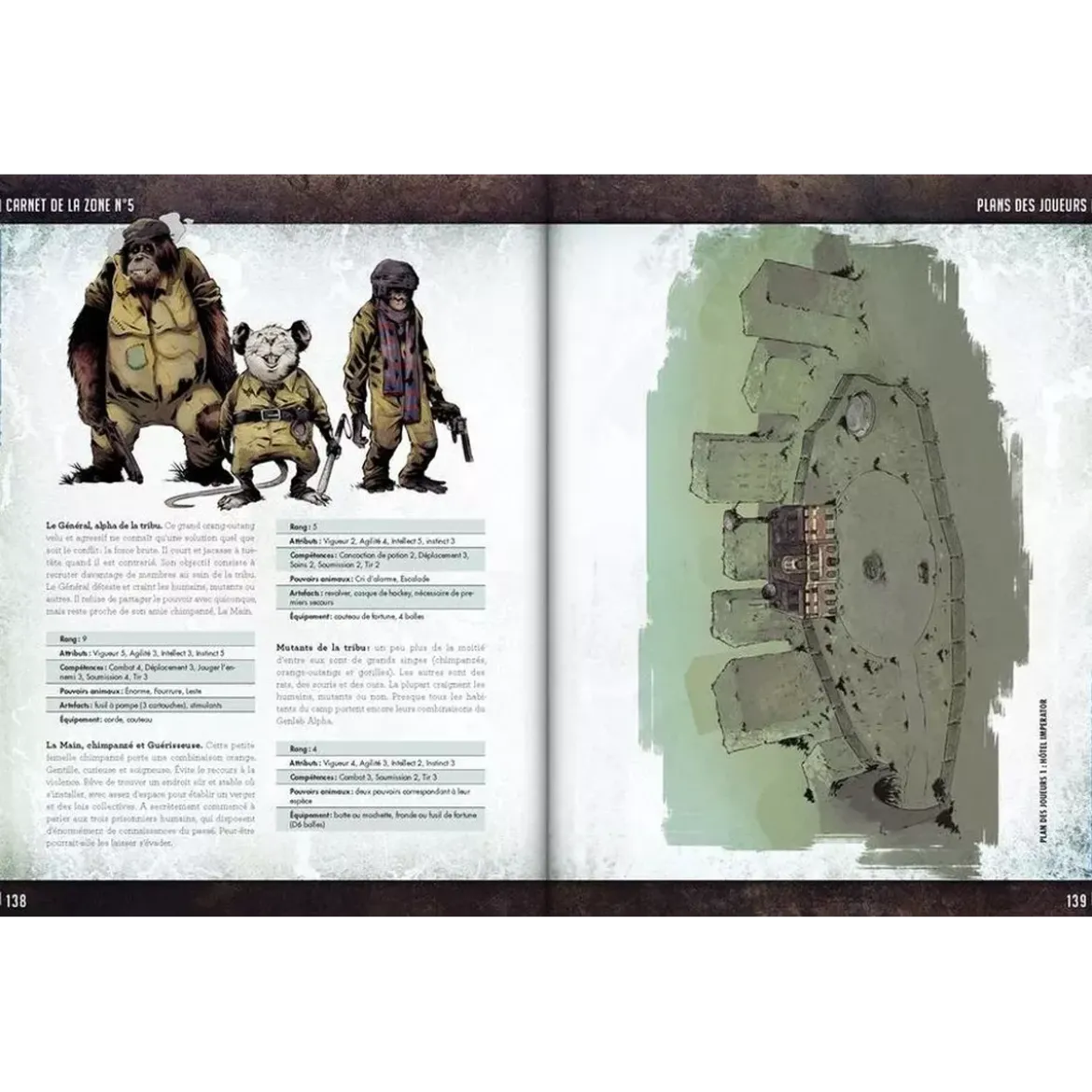
Task: Click skills row starting "Combat 4, Déplacement 3"
Action: [150, 671]
